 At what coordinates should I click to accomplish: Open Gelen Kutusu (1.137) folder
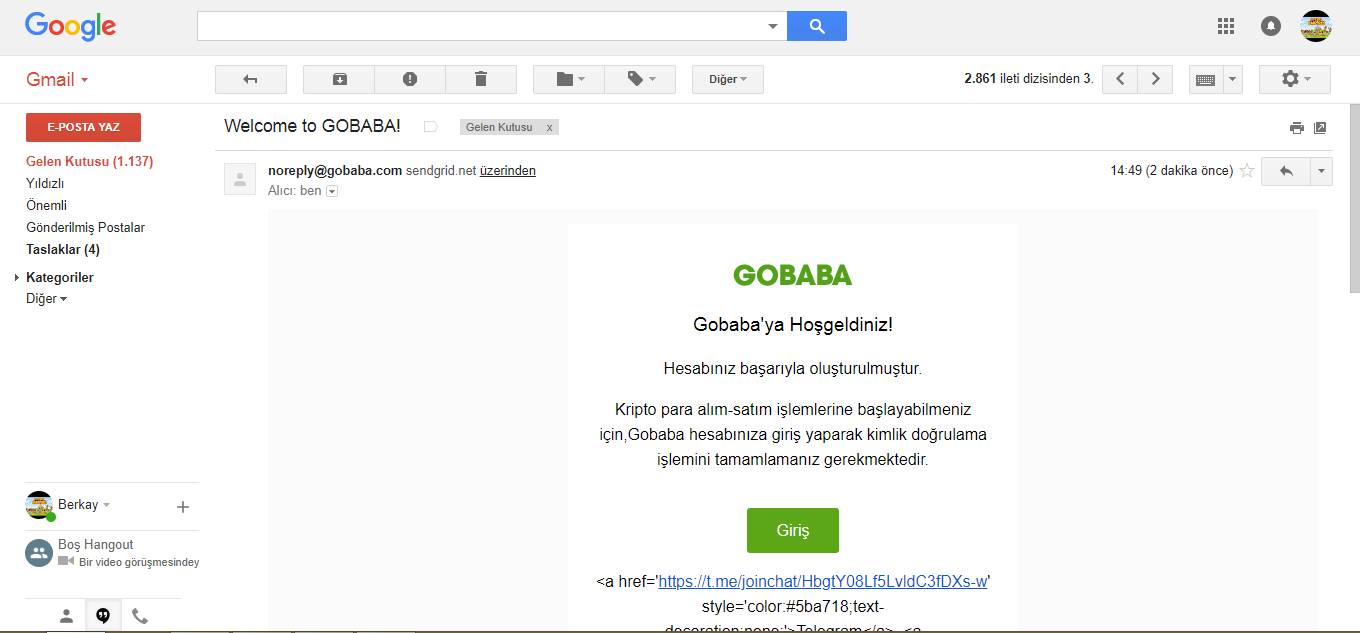click(89, 161)
